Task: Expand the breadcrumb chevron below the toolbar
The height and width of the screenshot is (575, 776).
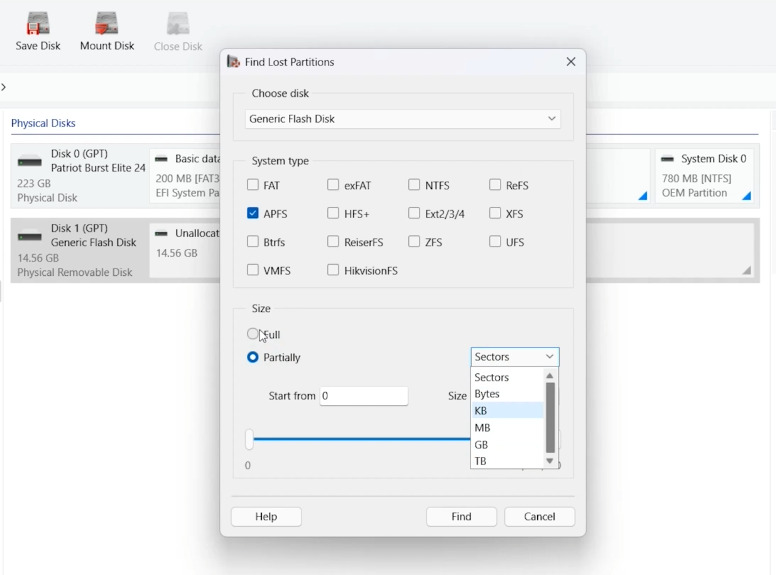Action: (3, 87)
